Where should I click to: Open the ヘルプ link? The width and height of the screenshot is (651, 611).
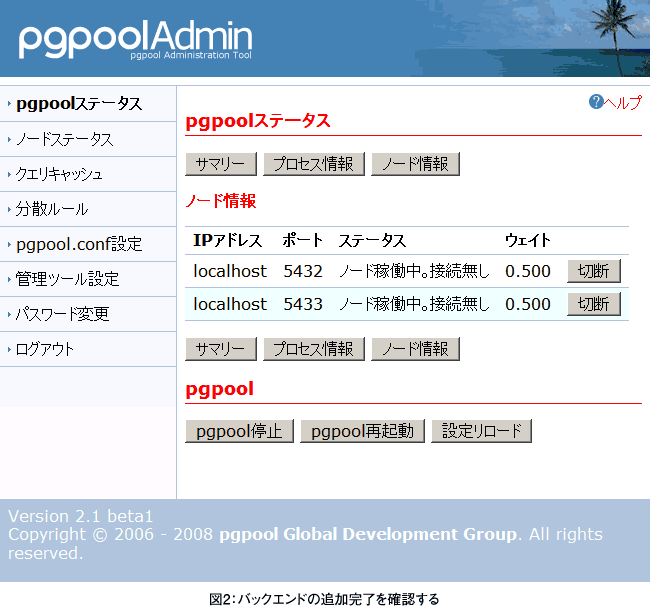pyautogui.click(x=622, y=102)
